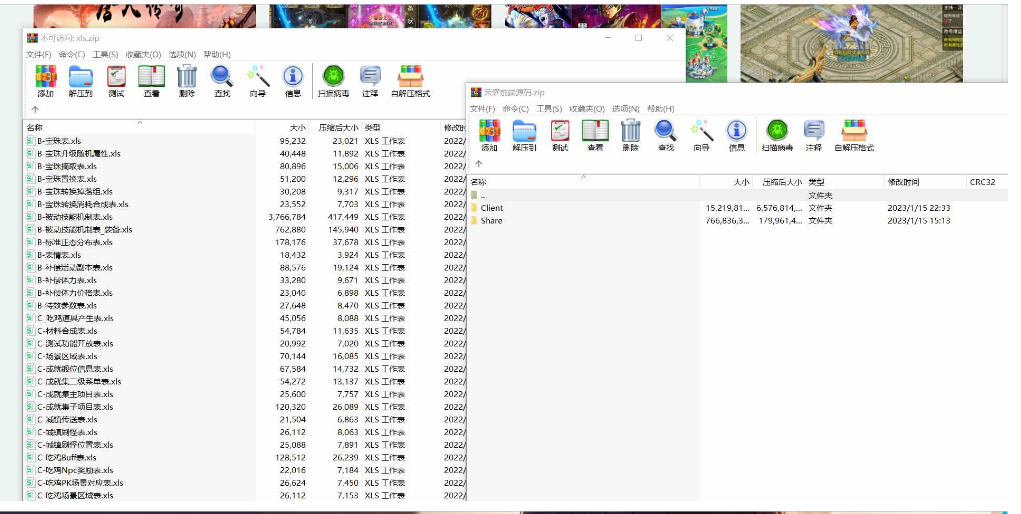
Task: Click Add icon in xls.zip window toolbar
Action: (x=45, y=81)
